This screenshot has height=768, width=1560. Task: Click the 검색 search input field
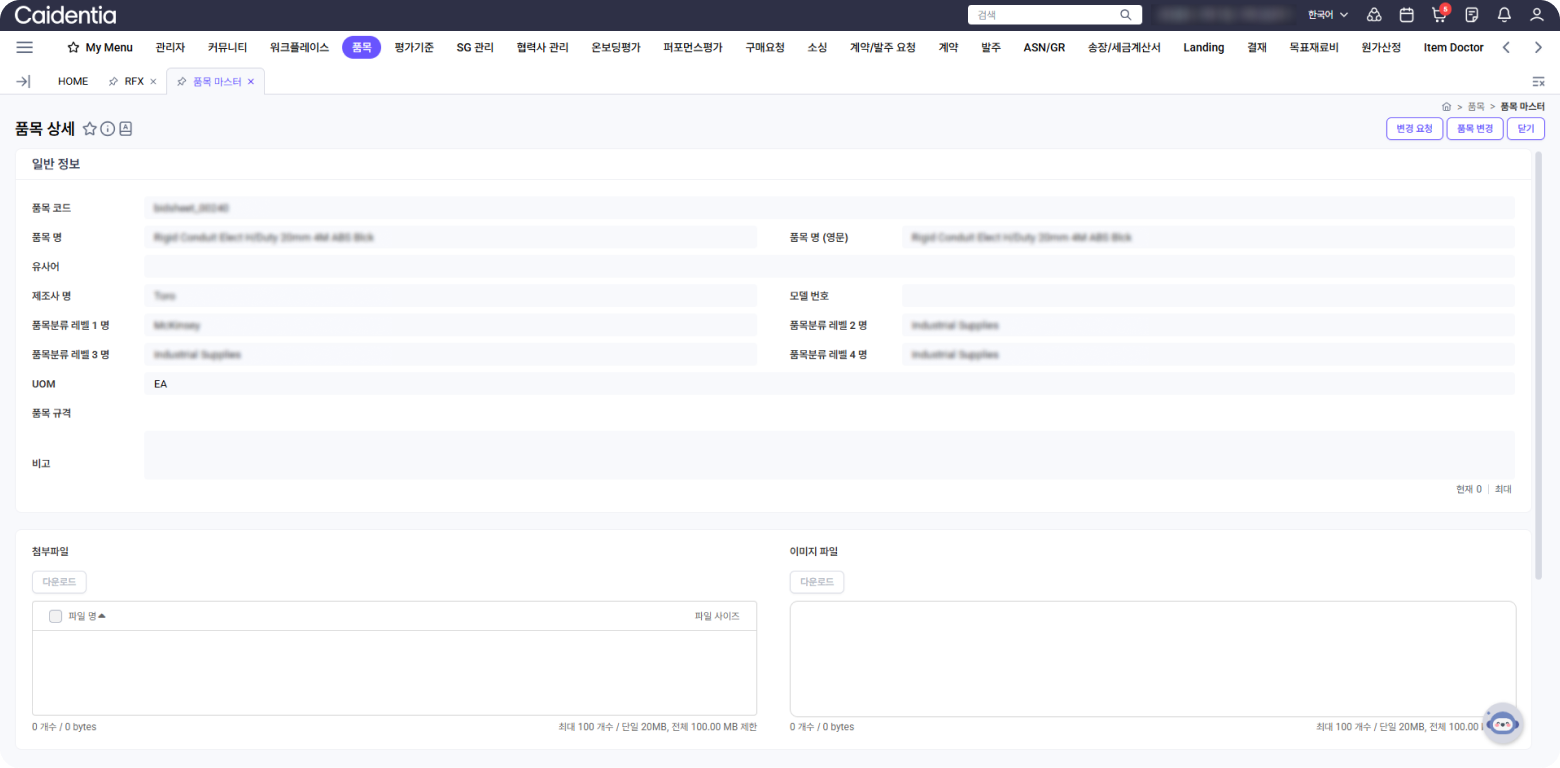1044,15
